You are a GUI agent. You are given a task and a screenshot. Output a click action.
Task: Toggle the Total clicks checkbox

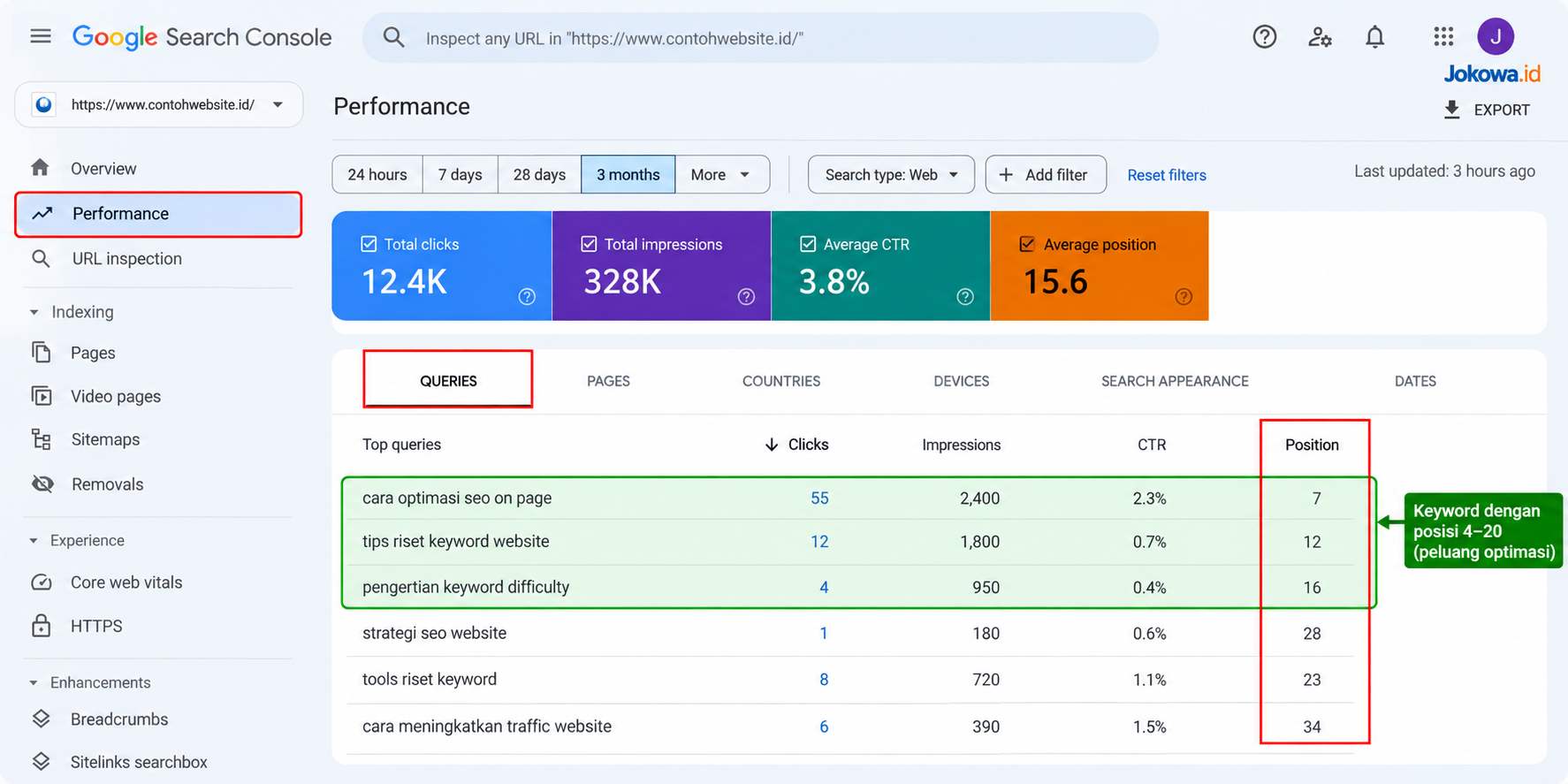[x=369, y=244]
